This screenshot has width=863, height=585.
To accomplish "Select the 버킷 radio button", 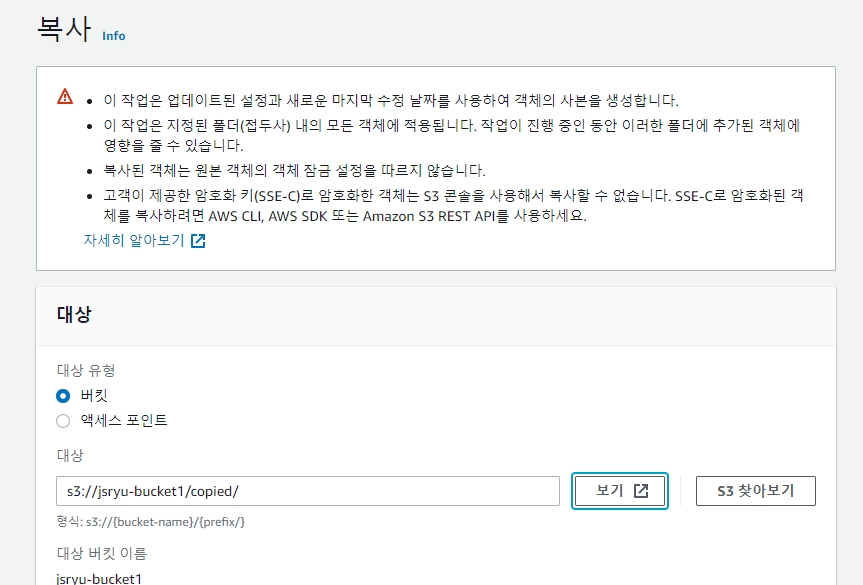I will click(64, 396).
